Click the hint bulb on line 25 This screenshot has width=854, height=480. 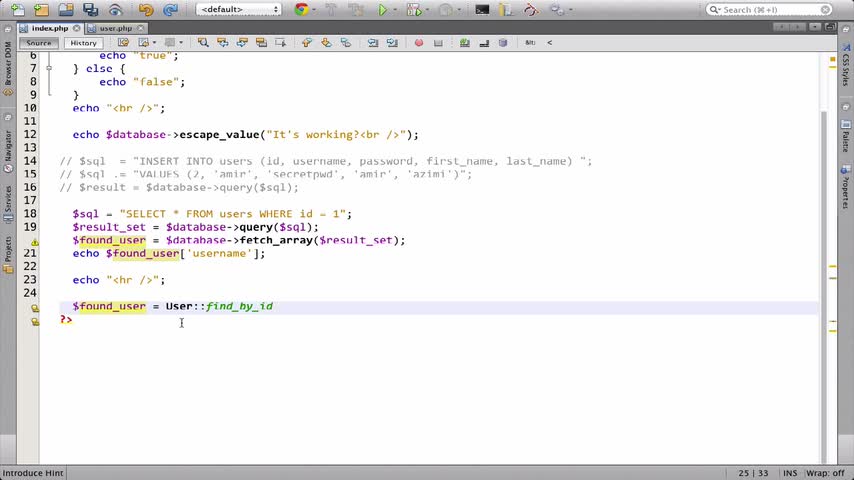coord(35,308)
